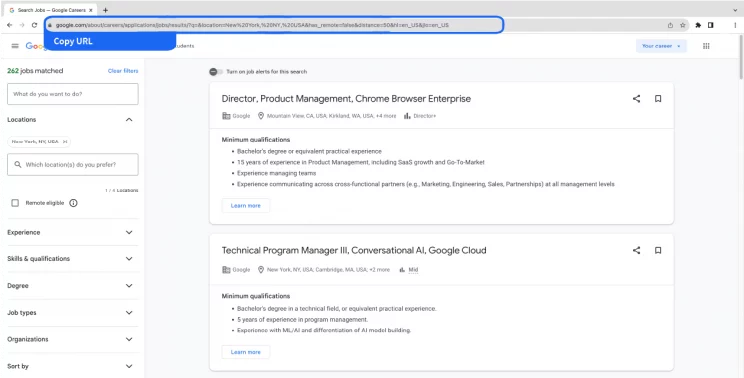Open the Your career dropdown
Image resolution: width=744 pixels, height=378 pixels.
(x=661, y=46)
